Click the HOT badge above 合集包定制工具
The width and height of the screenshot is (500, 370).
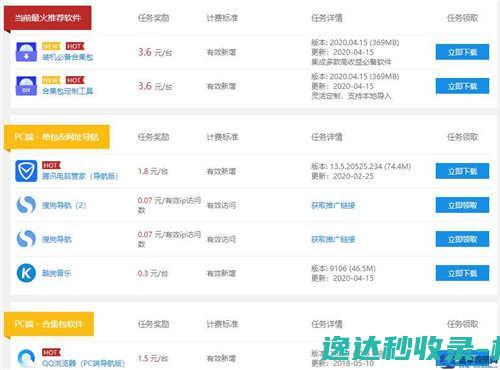click(75, 80)
